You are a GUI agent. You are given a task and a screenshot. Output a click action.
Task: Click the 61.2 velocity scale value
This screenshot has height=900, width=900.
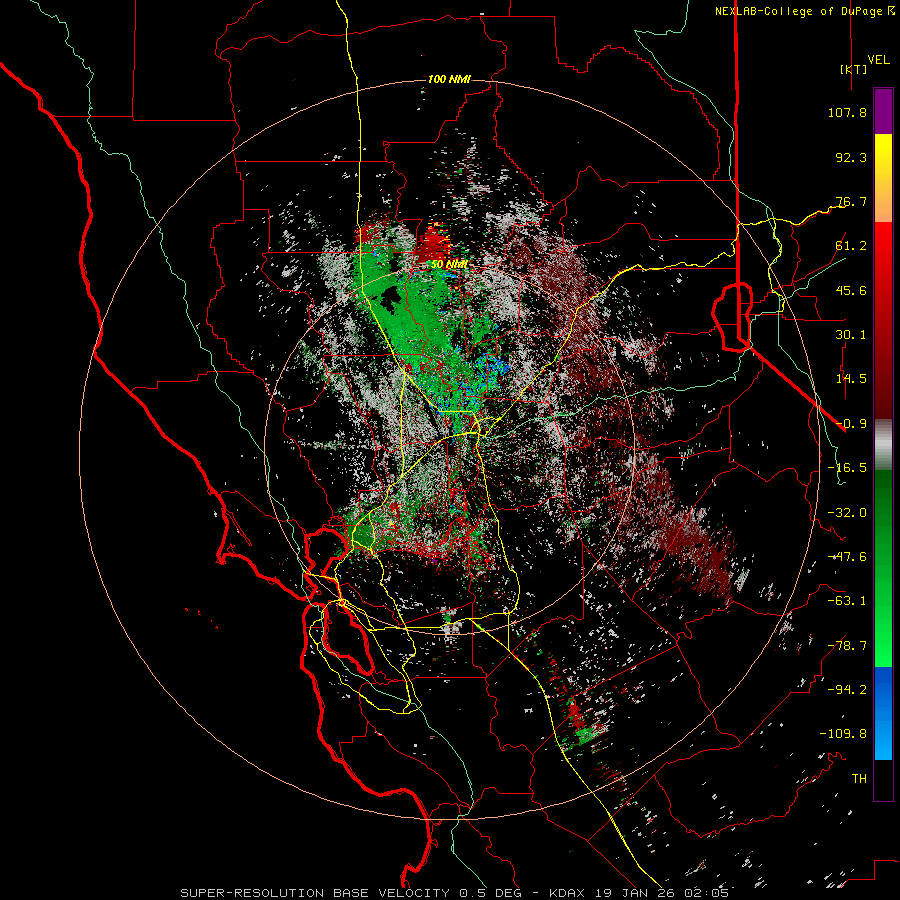click(x=851, y=246)
